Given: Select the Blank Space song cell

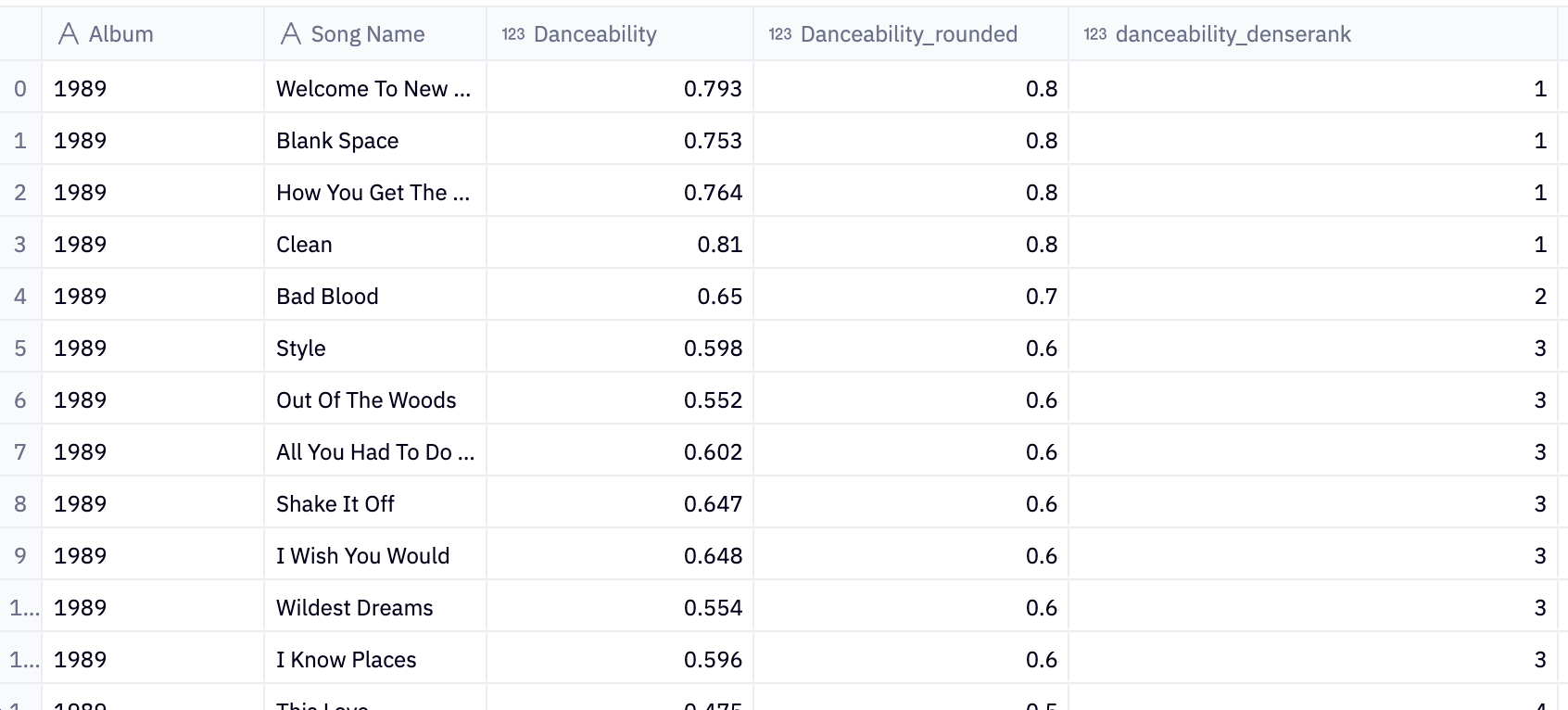Looking at the screenshot, I should pyautogui.click(x=337, y=141).
